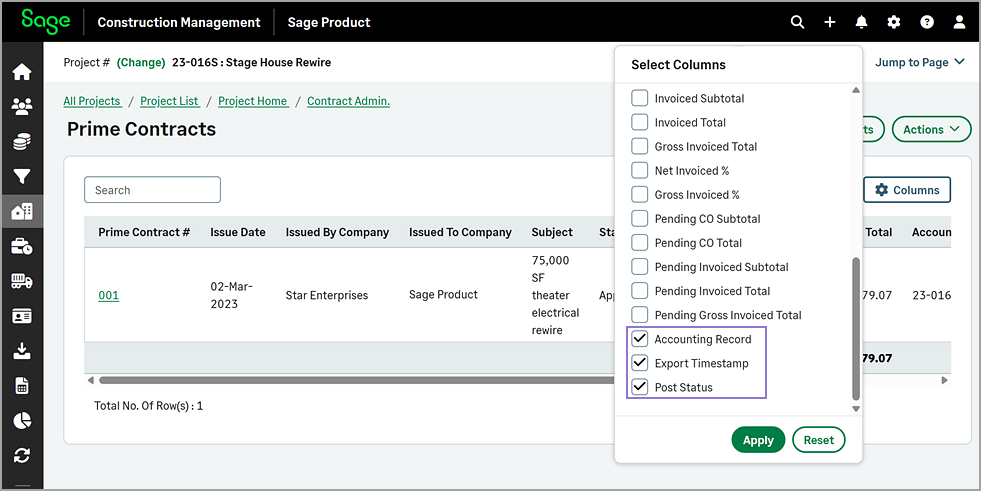Check the Invoiced Total checkbox
Viewport: 981px width, 491px height.
(x=639, y=122)
